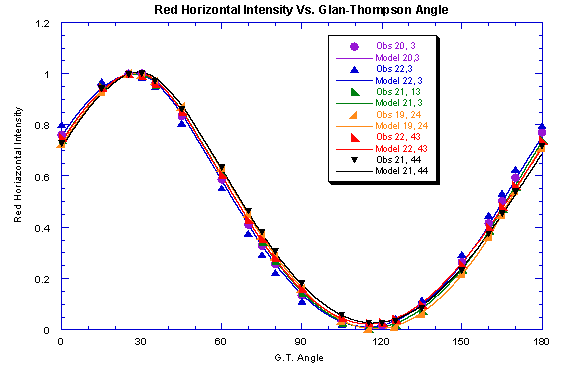Click the purple circle Obs 20, 3 legend marker
The height and width of the screenshot is (385, 576).
coord(354,46)
